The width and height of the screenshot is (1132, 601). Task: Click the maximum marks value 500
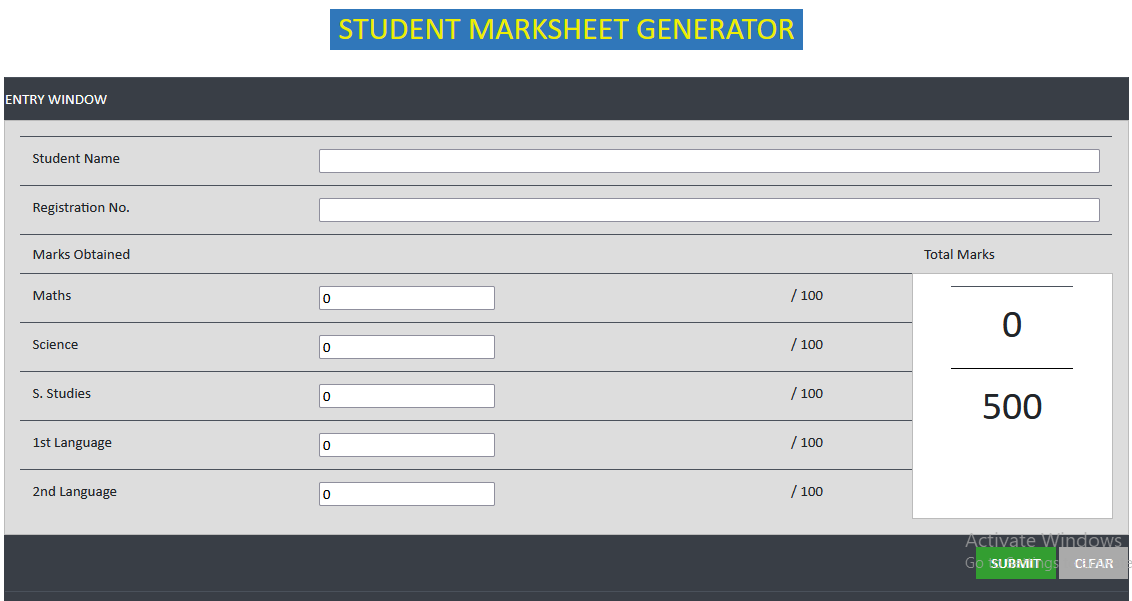pyautogui.click(x=1012, y=407)
